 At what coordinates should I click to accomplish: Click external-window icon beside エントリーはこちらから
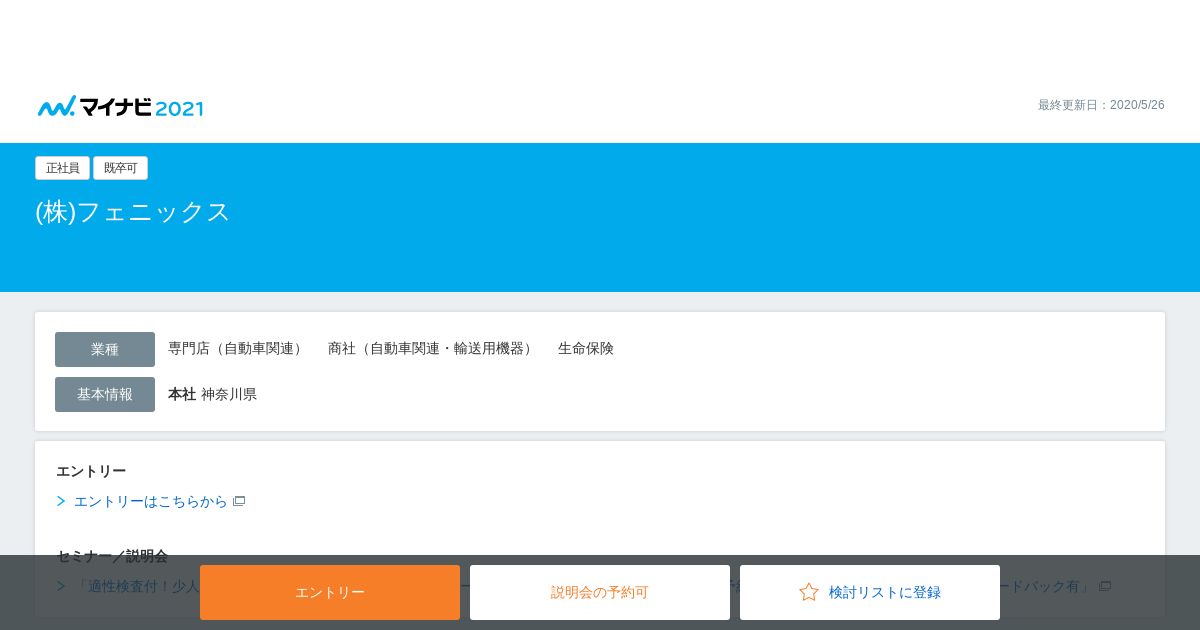(239, 501)
